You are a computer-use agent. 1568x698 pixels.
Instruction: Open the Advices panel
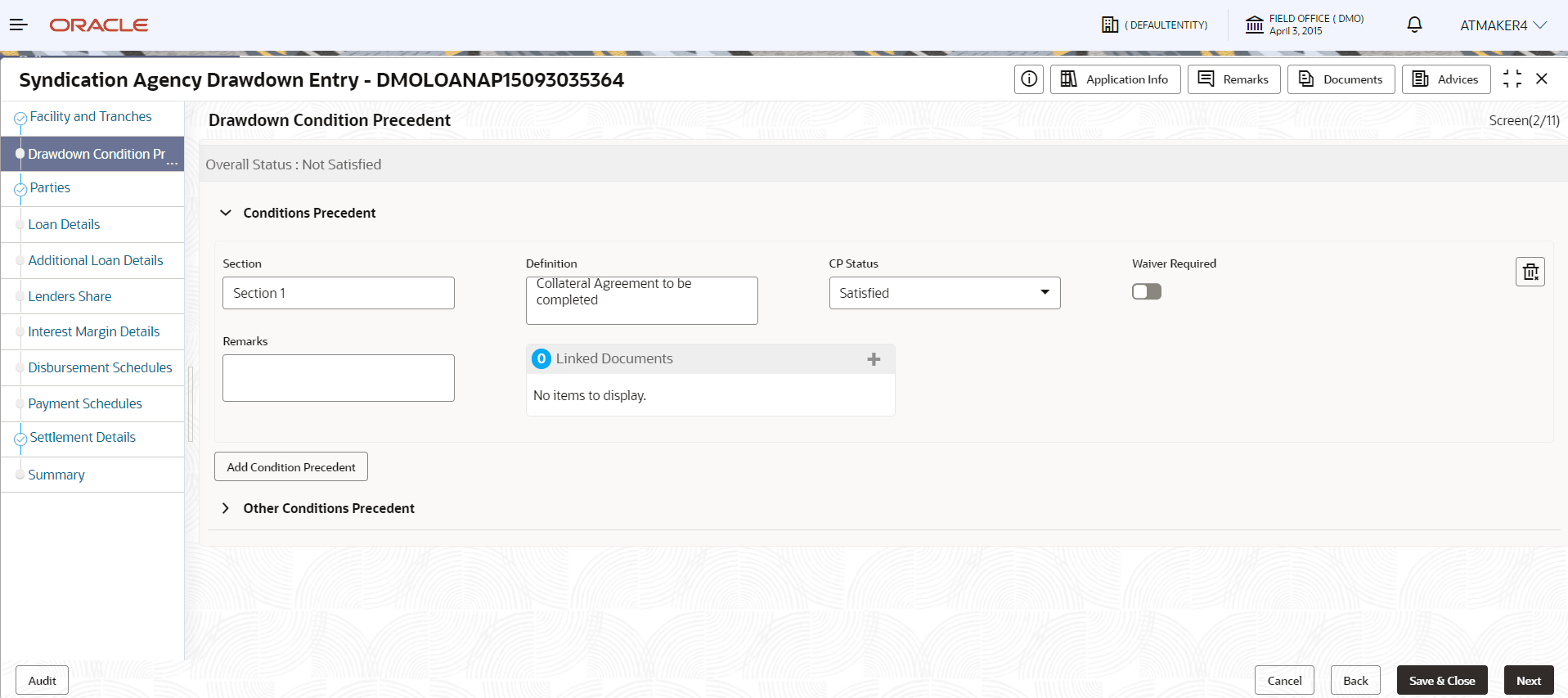click(1446, 79)
